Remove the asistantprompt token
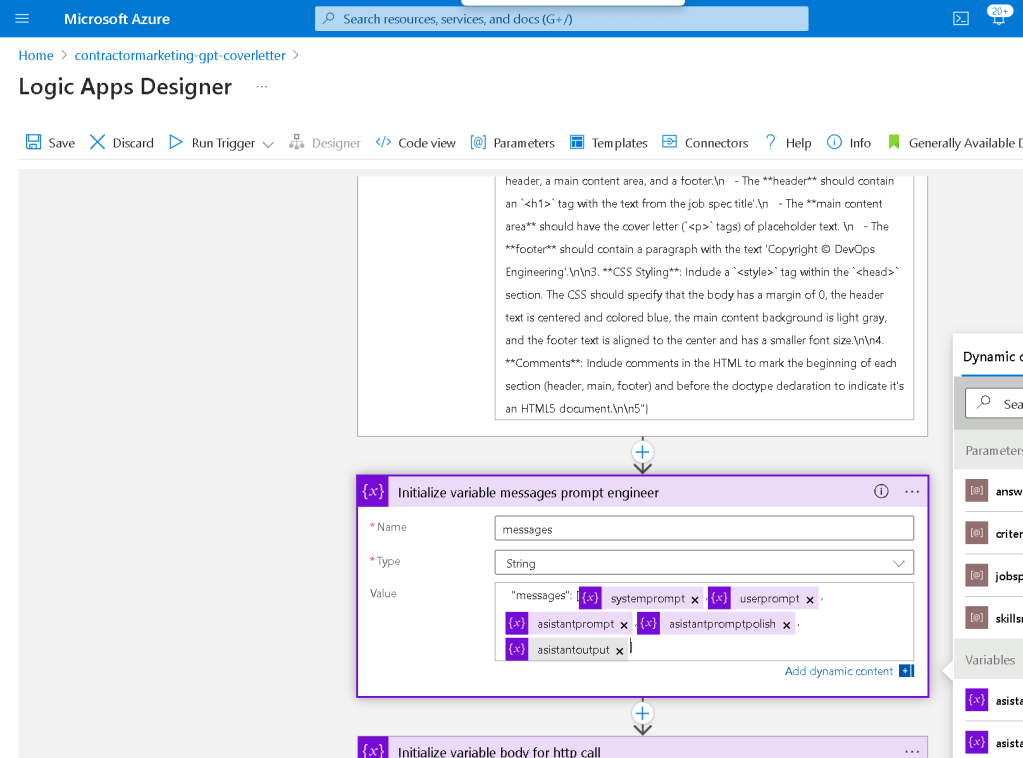The width and height of the screenshot is (1023, 758). (624, 625)
